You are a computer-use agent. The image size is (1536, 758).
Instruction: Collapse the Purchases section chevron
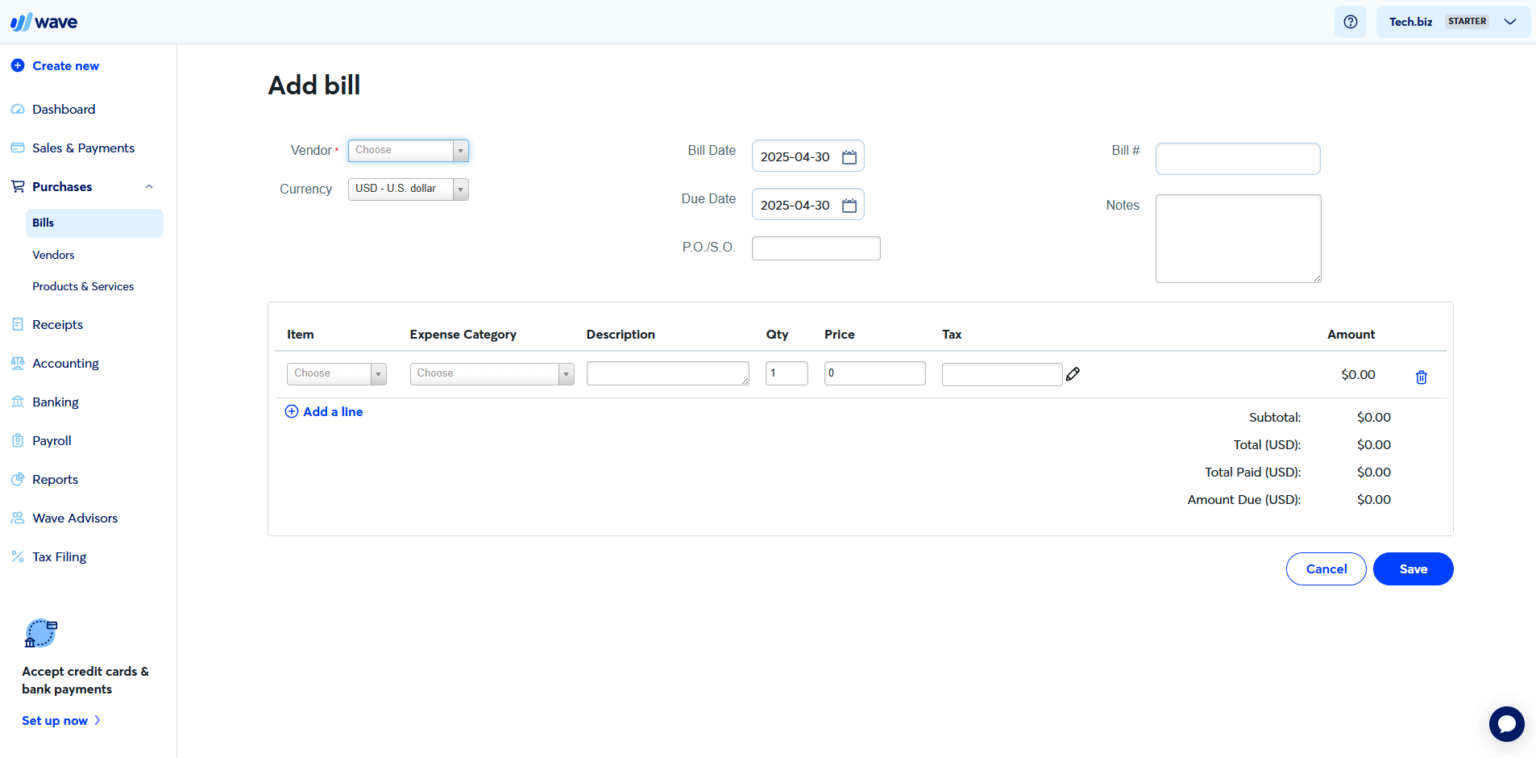click(148, 186)
